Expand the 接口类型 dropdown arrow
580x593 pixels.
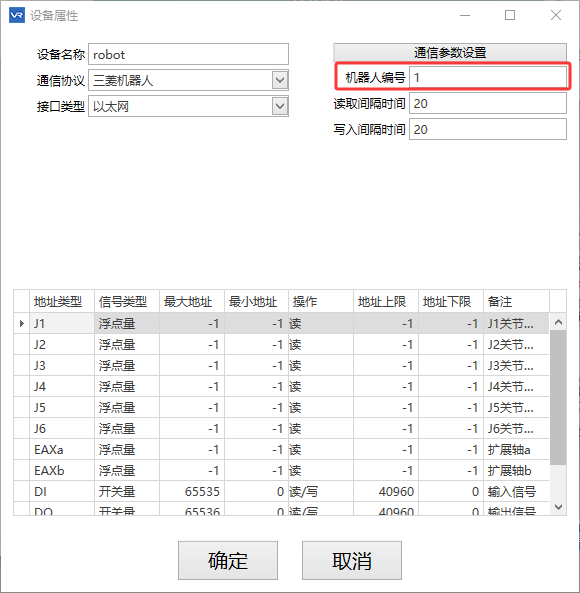click(280, 106)
